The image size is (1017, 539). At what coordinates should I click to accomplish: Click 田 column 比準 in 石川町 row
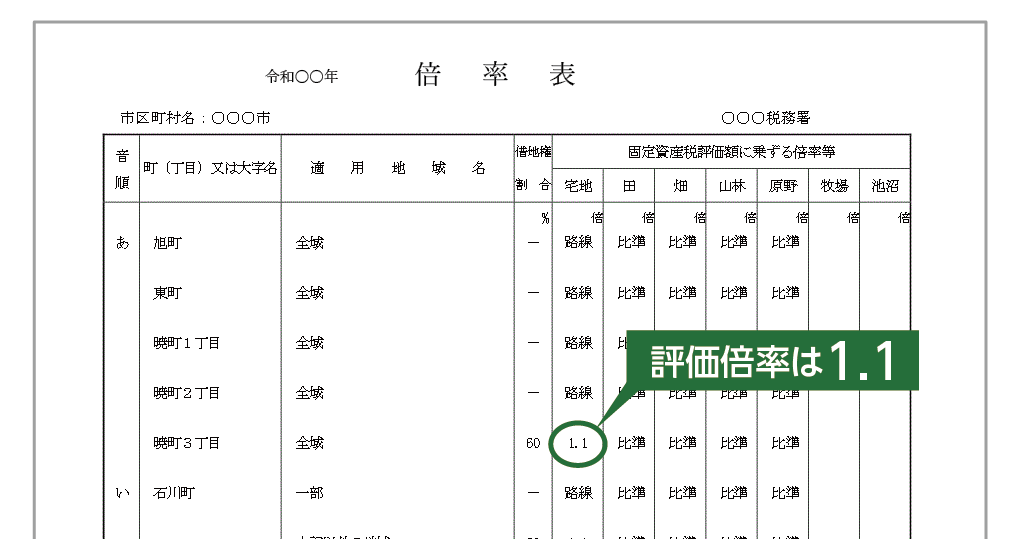point(631,494)
